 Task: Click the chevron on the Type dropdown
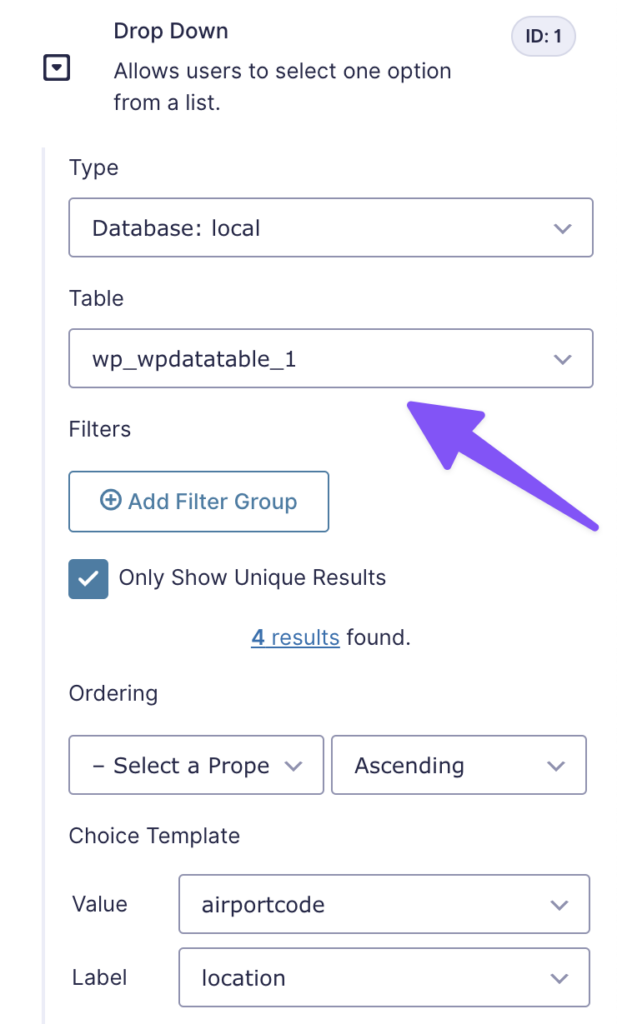(562, 228)
